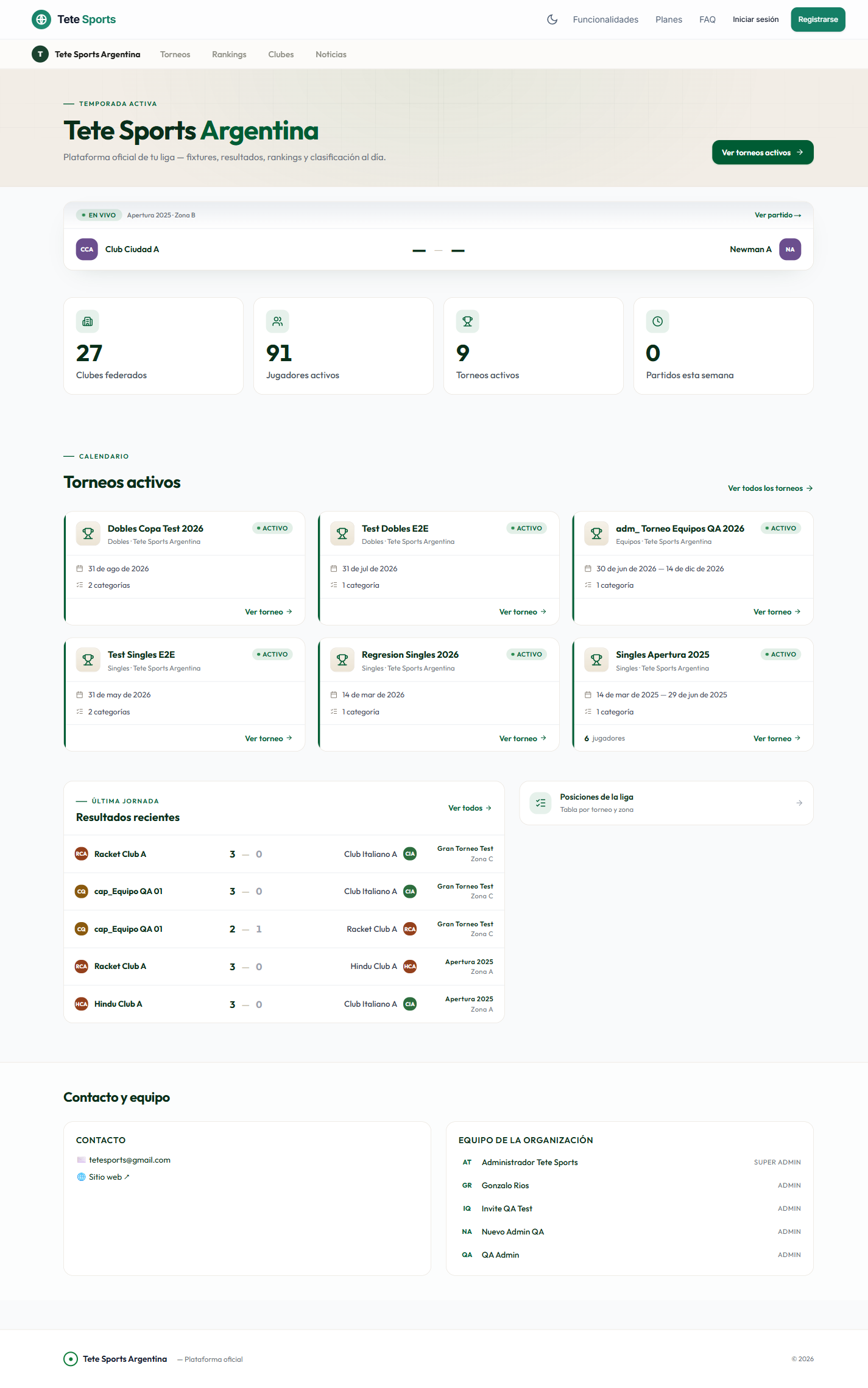Click the CCA badge of Club Ciudad A
This screenshot has width=868, height=1388.
[x=87, y=249]
